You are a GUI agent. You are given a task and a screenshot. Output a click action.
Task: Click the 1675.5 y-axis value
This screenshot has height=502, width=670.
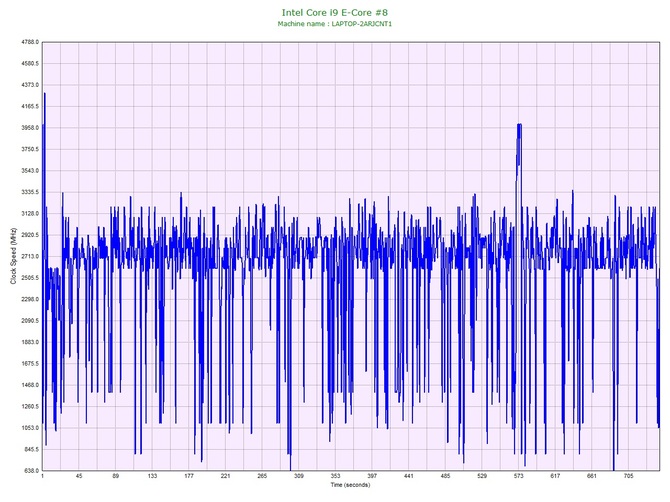coord(30,364)
